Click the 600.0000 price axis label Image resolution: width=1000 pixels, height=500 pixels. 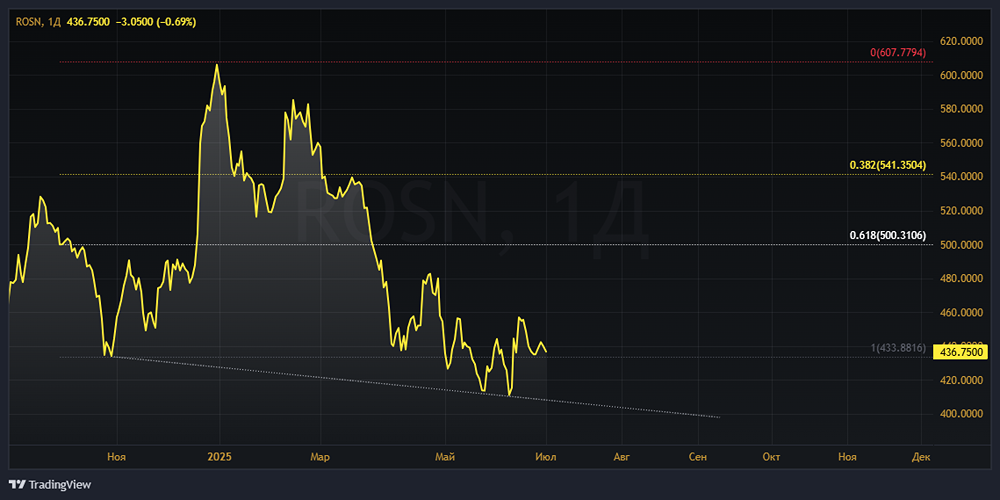(x=960, y=75)
